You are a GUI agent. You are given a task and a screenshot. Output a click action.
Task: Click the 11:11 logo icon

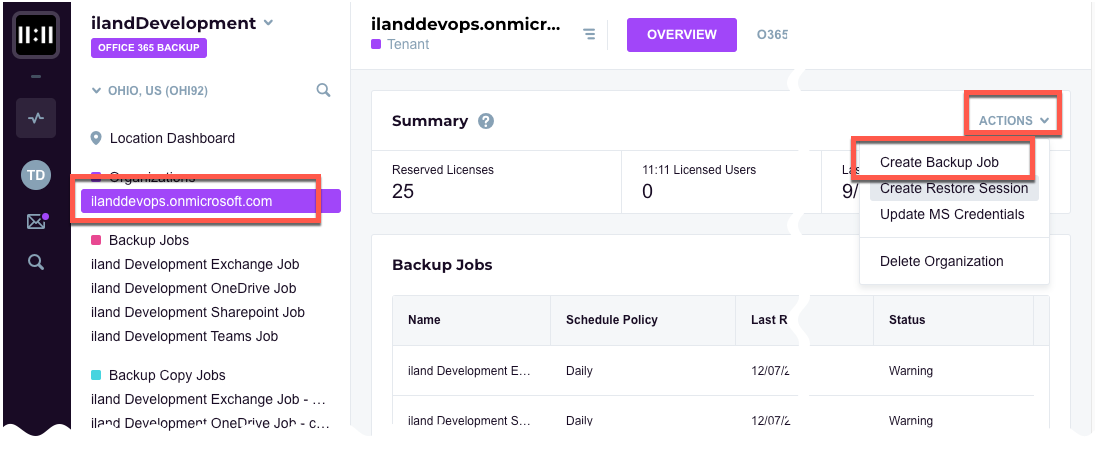click(35, 35)
